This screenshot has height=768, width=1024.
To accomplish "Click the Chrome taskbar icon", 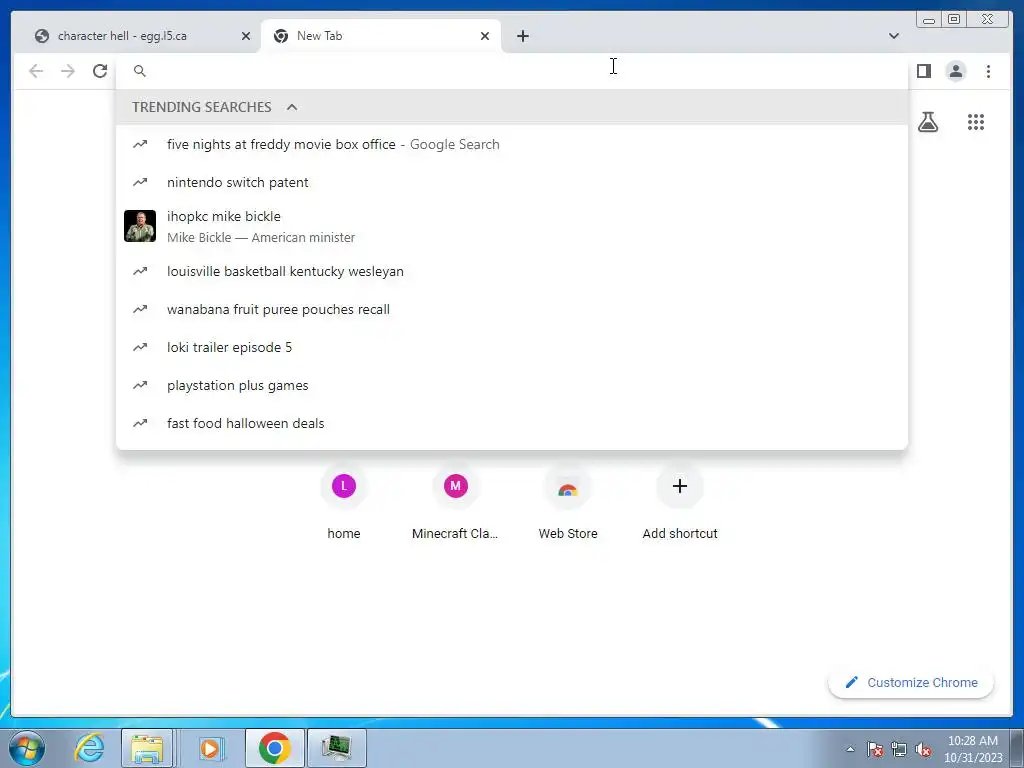I will click(x=274, y=748).
